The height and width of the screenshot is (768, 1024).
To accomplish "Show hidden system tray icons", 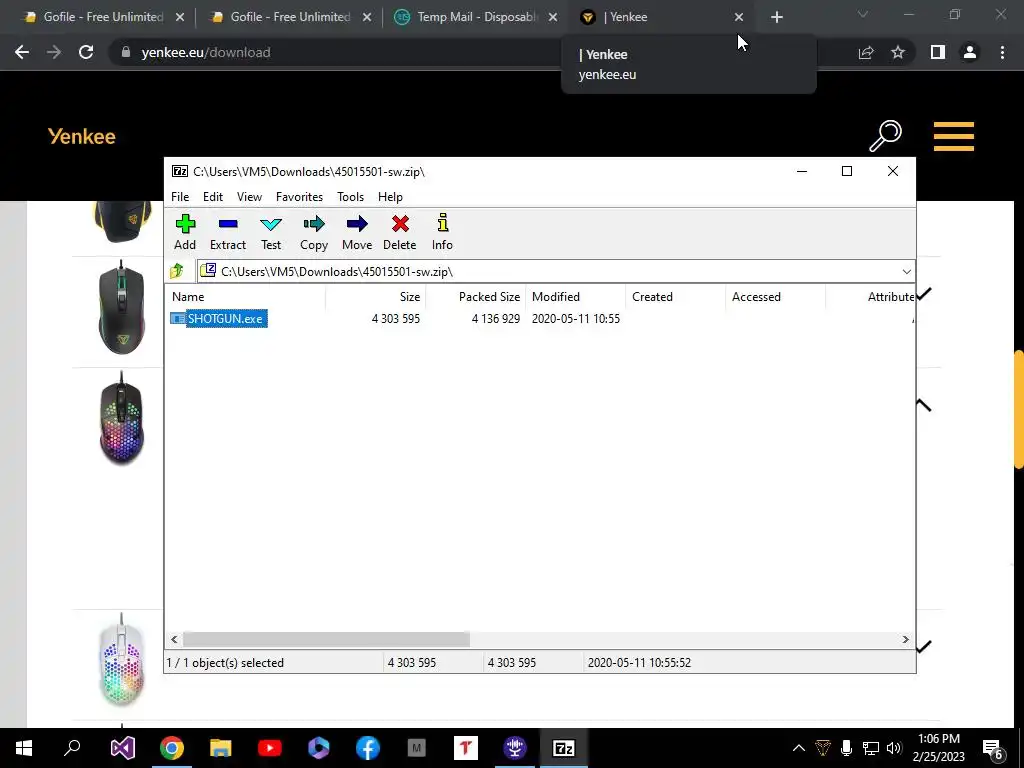I will click(x=799, y=748).
